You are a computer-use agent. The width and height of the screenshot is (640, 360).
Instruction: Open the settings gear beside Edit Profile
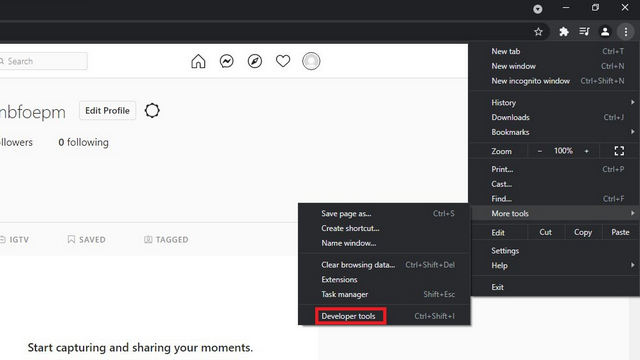click(152, 111)
